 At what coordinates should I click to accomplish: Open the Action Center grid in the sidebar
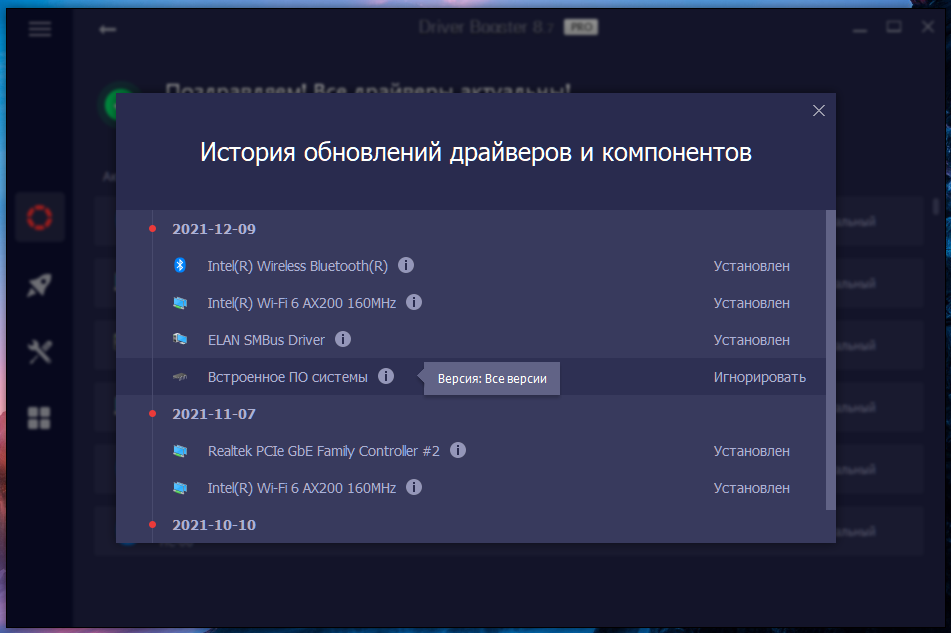click(x=39, y=418)
